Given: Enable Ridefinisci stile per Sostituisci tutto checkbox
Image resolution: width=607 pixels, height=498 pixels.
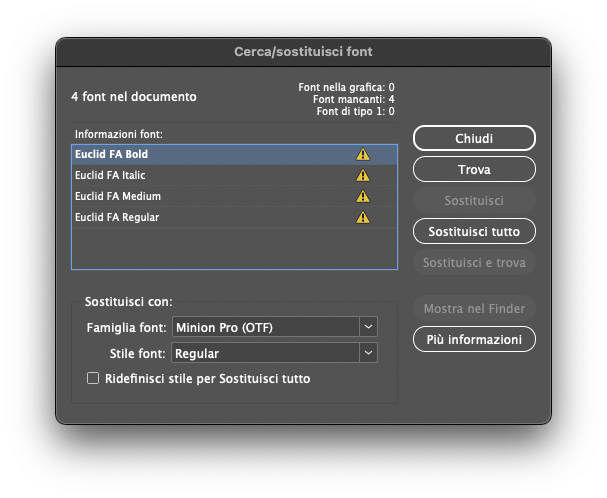Looking at the screenshot, I should pyautogui.click(x=93, y=379).
